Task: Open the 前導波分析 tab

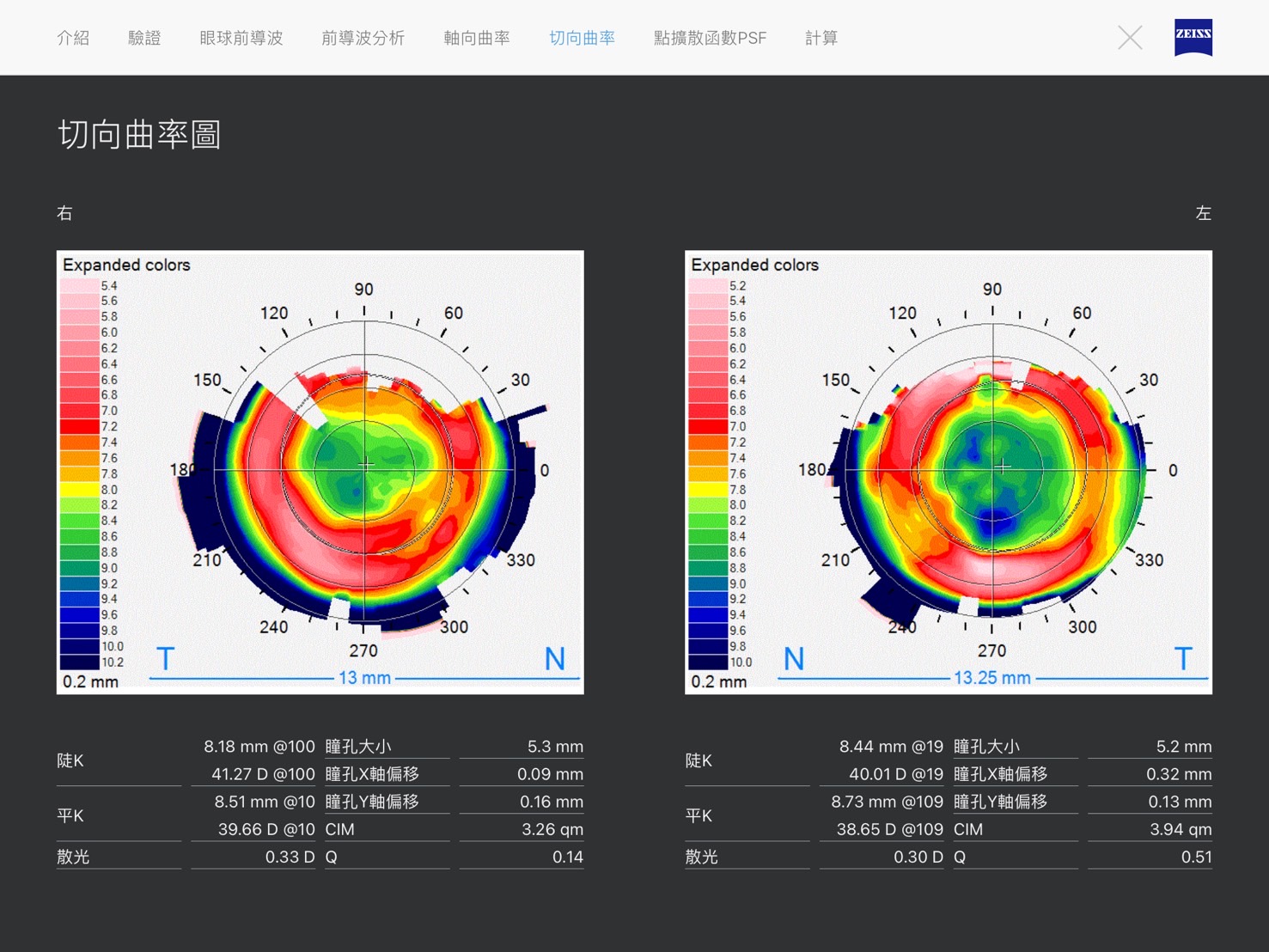Action: [x=363, y=38]
